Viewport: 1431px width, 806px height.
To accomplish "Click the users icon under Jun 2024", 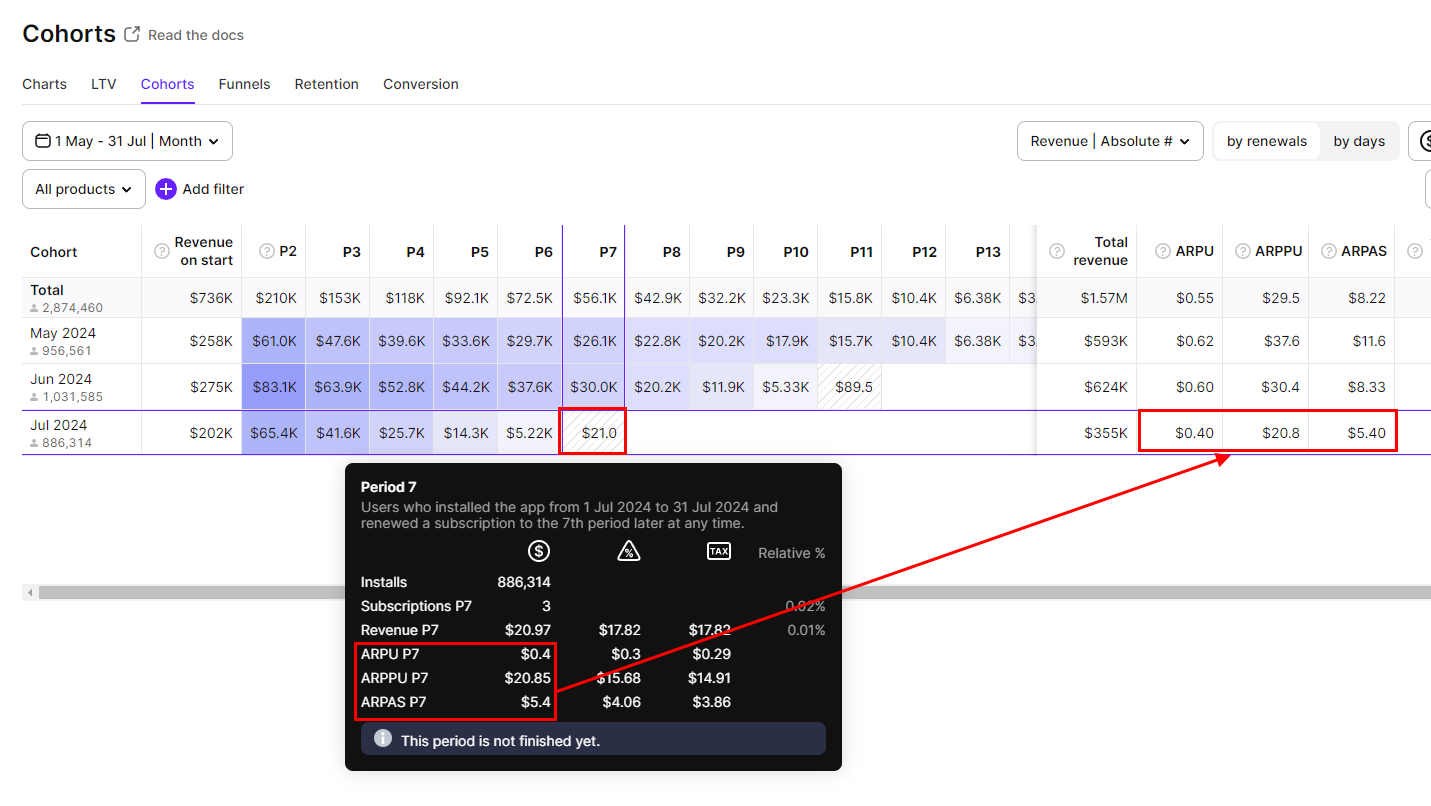I will [x=35, y=397].
